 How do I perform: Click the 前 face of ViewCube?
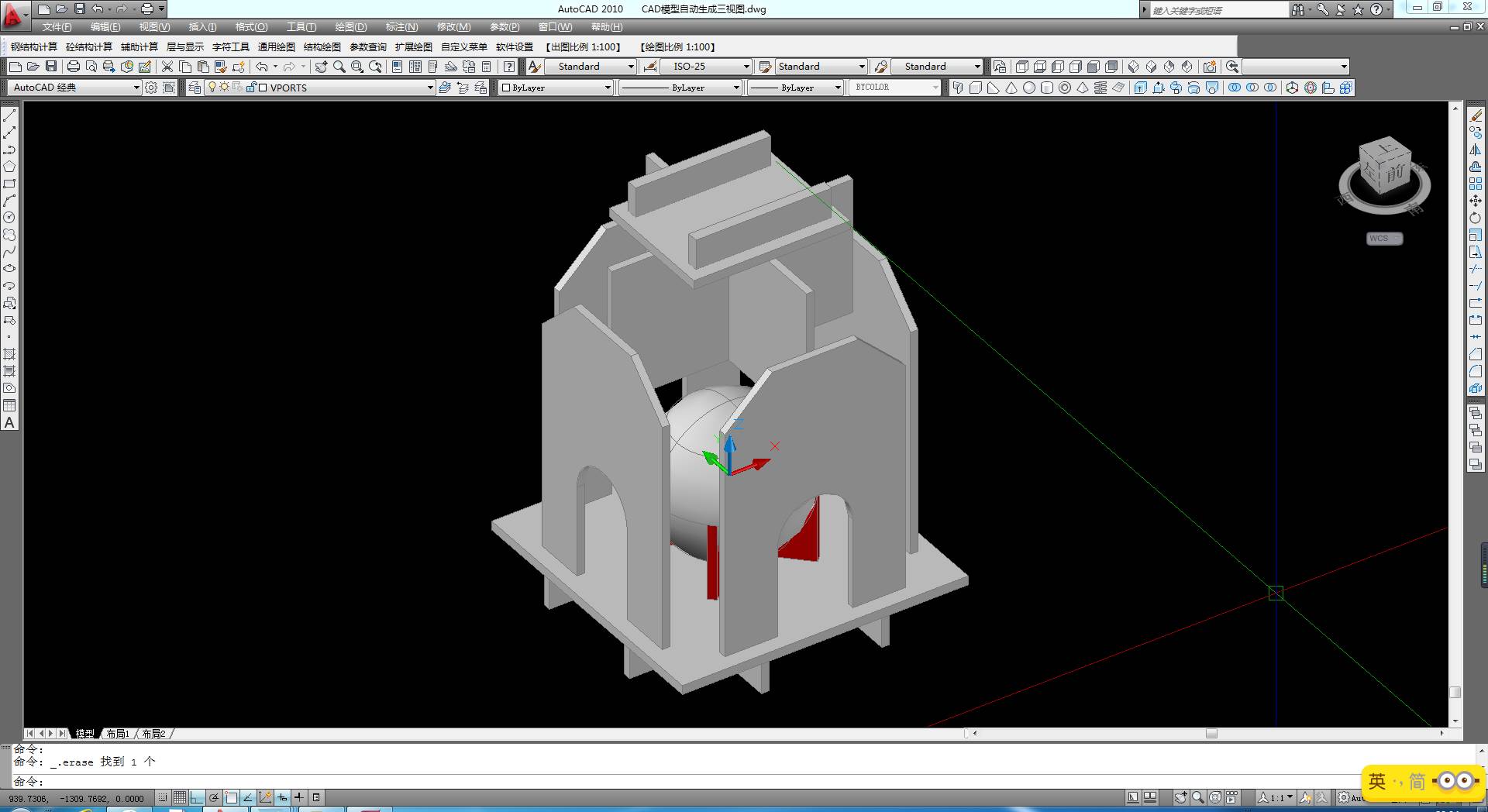click(x=1396, y=173)
